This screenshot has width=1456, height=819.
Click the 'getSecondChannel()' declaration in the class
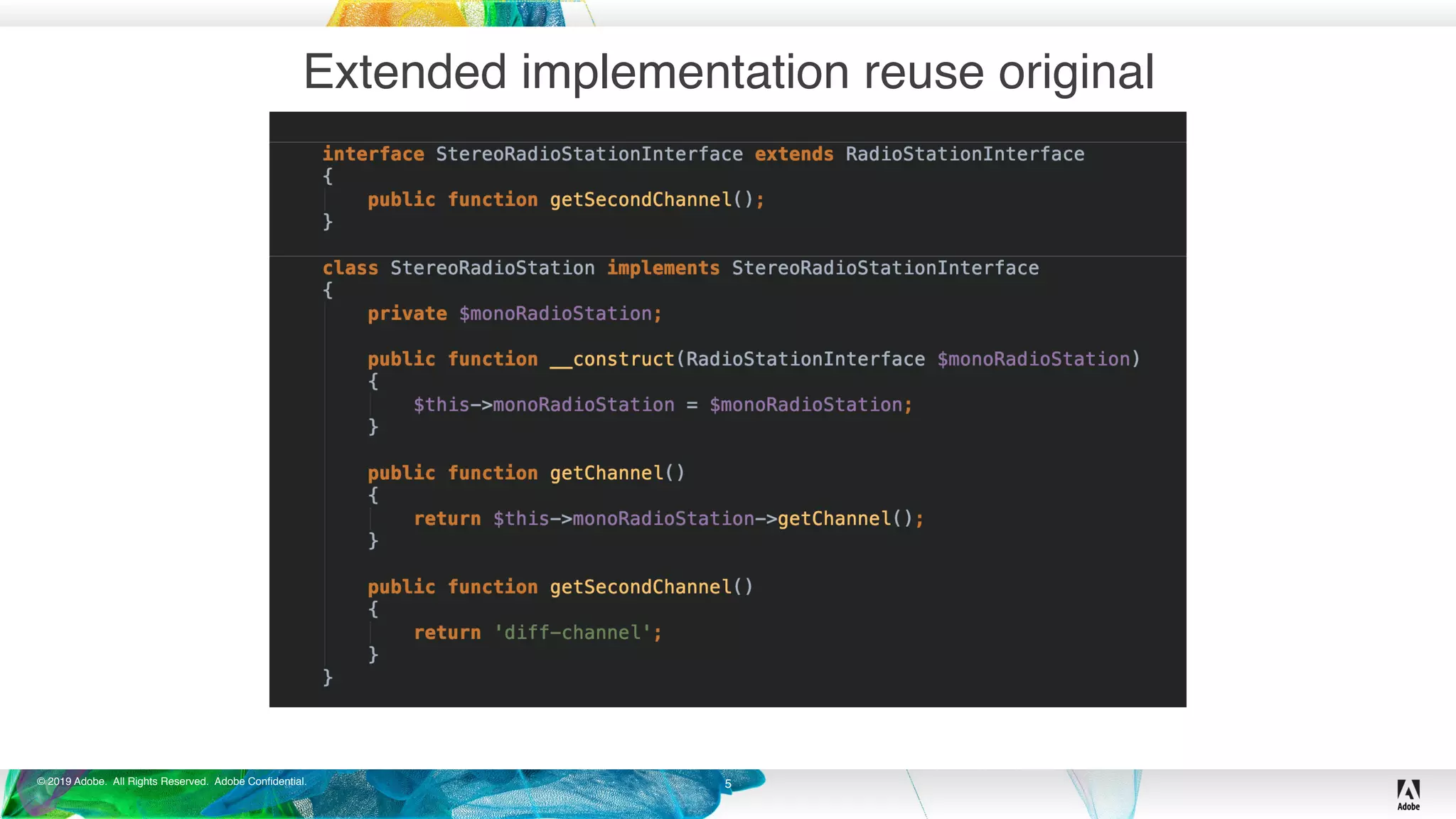[x=651, y=587]
